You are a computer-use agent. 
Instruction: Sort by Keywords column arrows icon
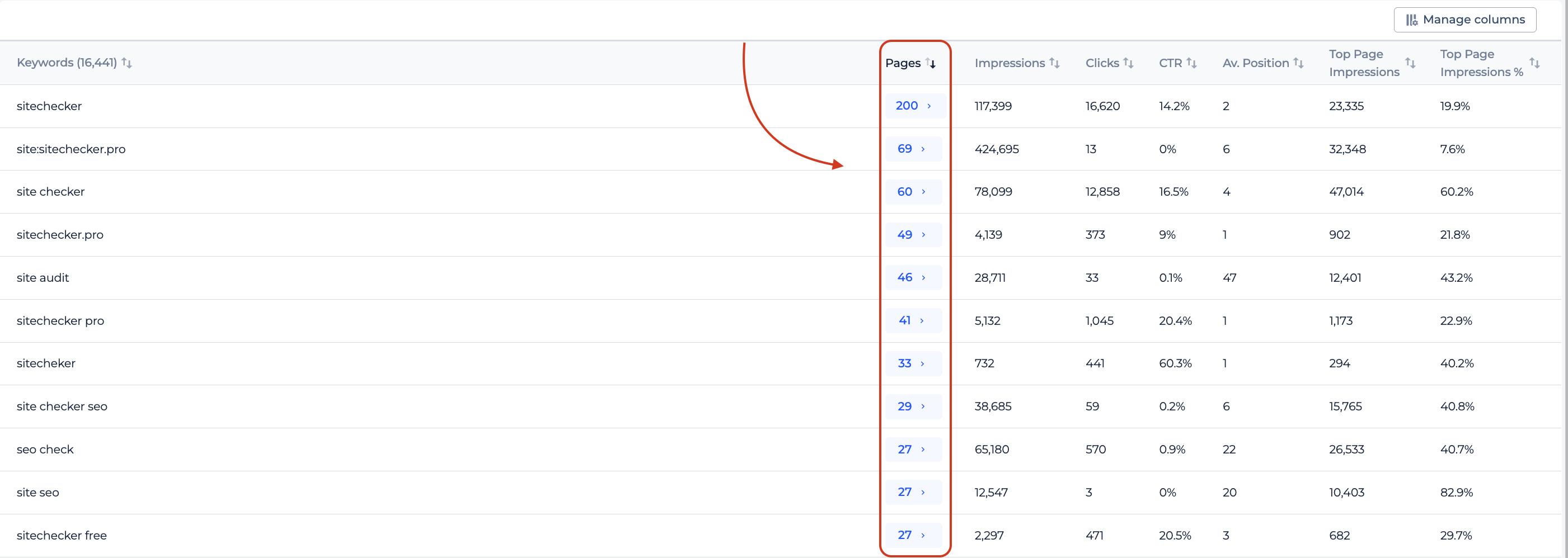[126, 63]
